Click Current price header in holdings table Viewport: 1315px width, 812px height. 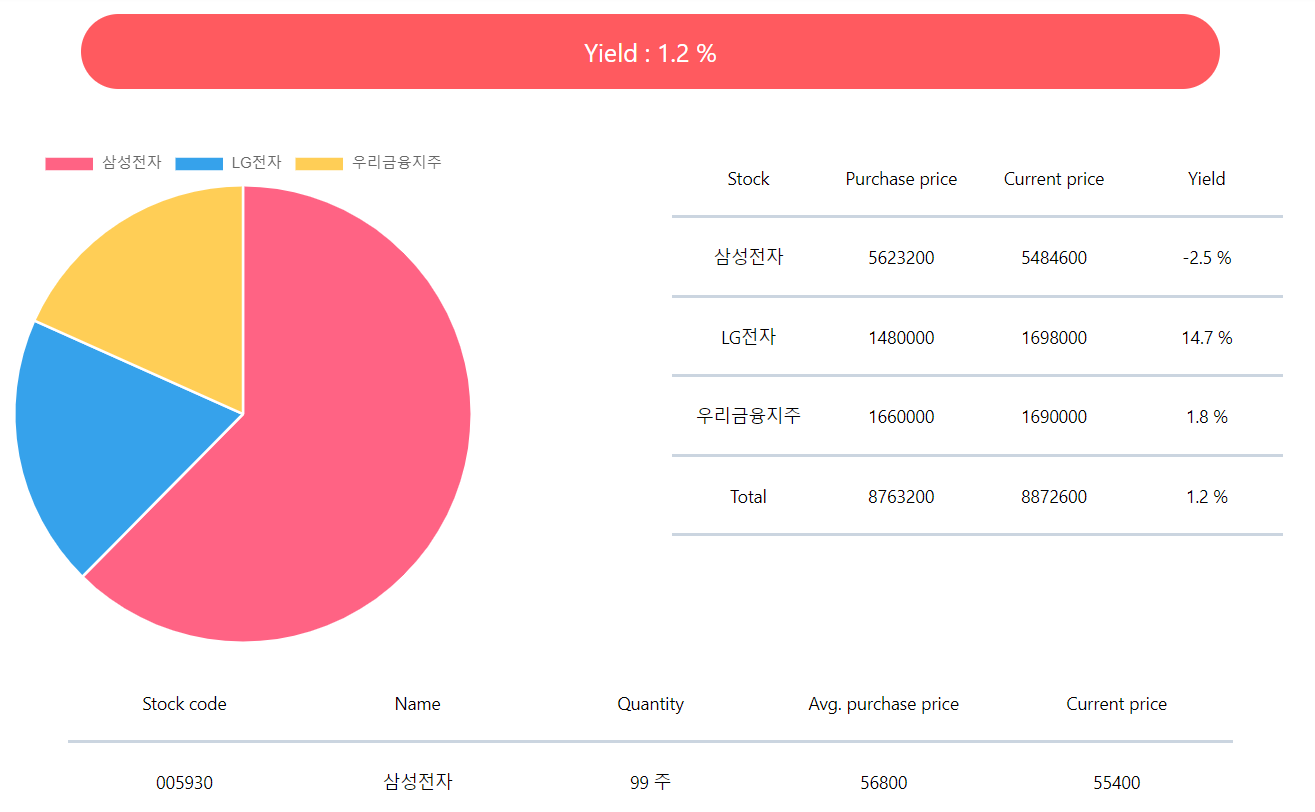[x=1116, y=704]
